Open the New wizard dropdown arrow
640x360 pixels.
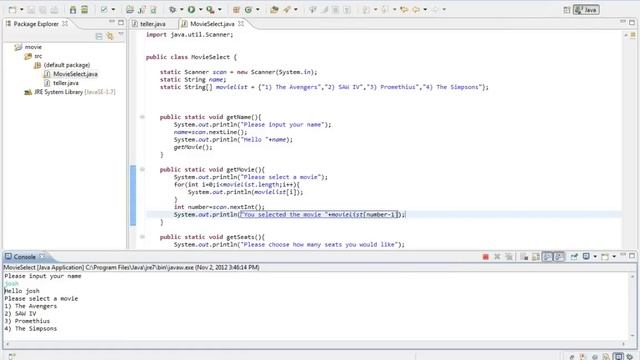pos(22,9)
